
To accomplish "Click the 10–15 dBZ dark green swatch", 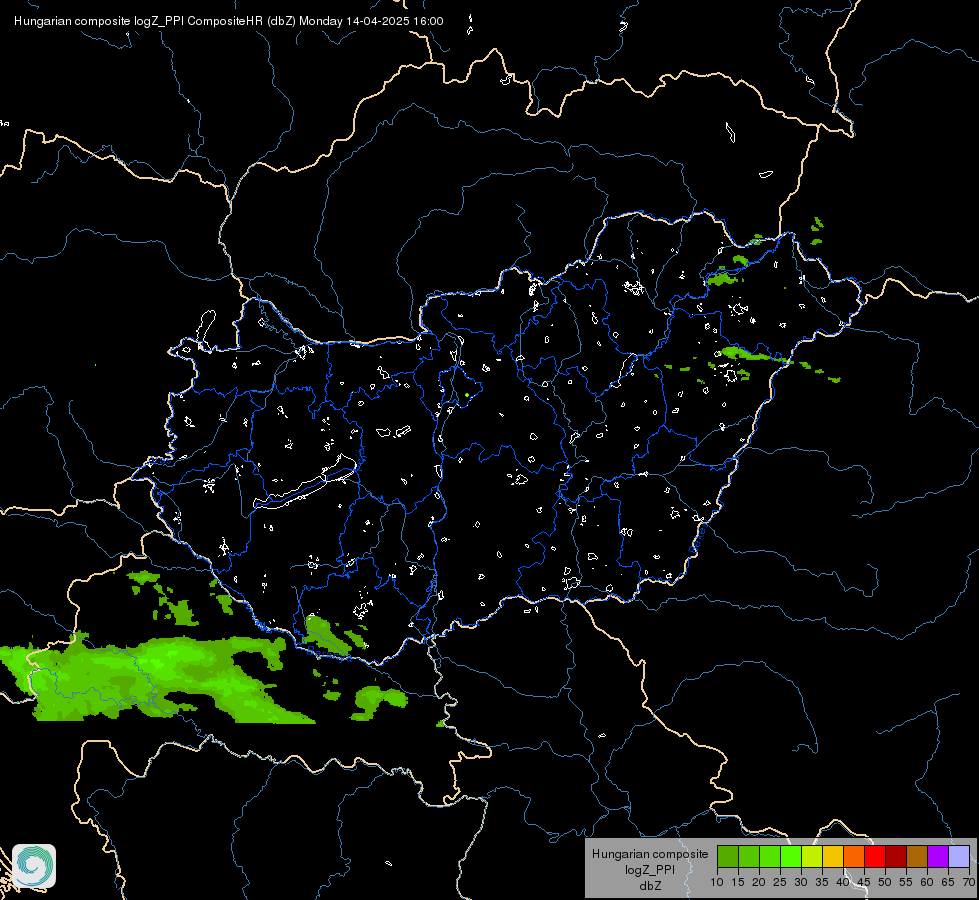I will (x=728, y=856).
